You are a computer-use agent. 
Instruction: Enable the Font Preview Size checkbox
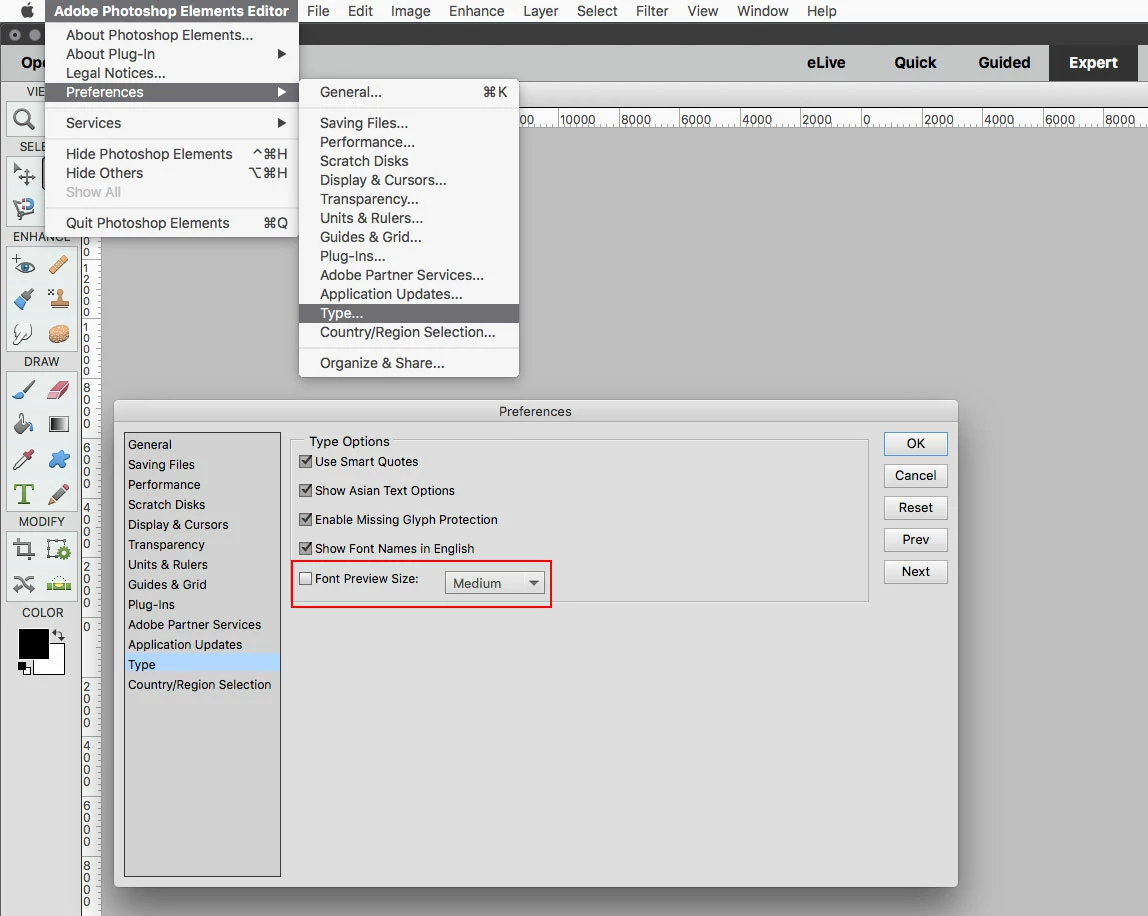click(x=306, y=578)
